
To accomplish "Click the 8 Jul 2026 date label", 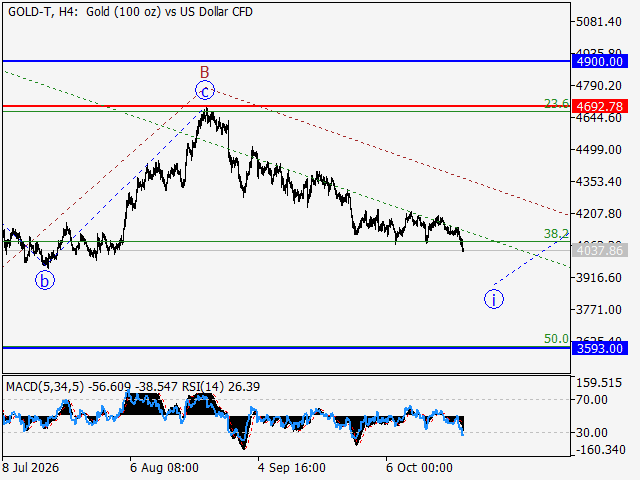I will click(31, 467).
